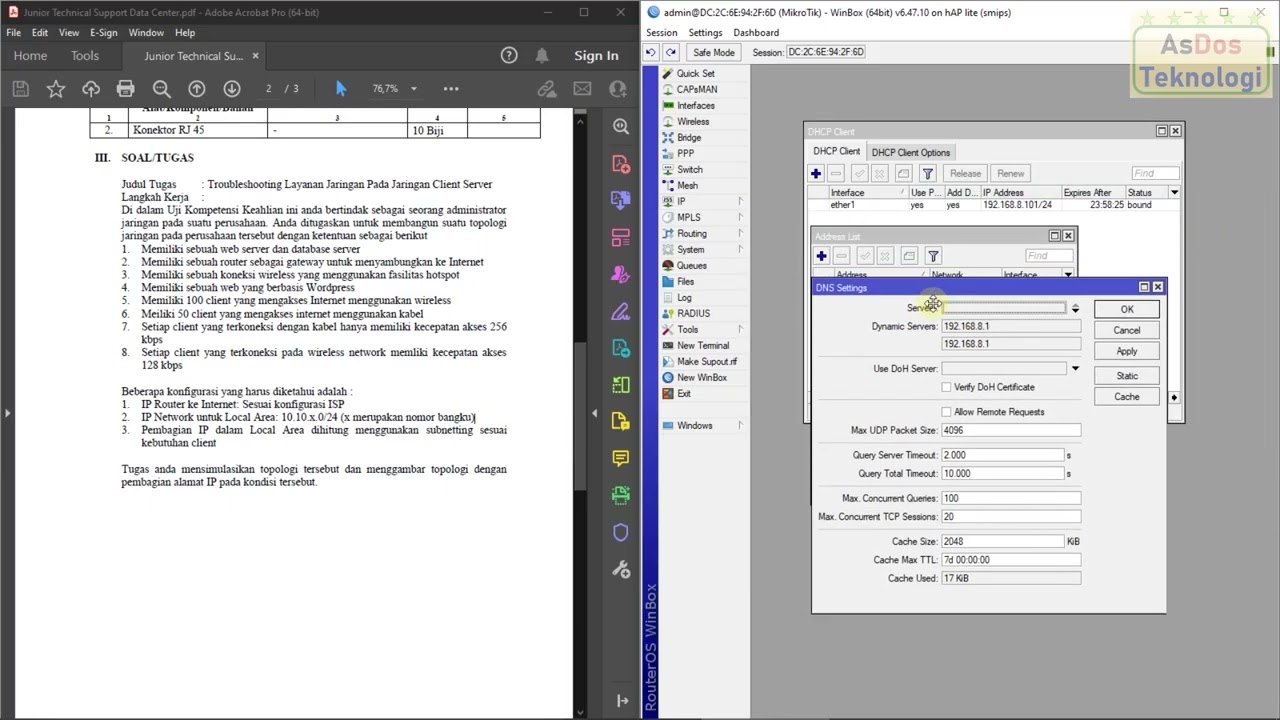Expand Use DoH Server dropdown
The image size is (1280, 720).
(1075, 369)
